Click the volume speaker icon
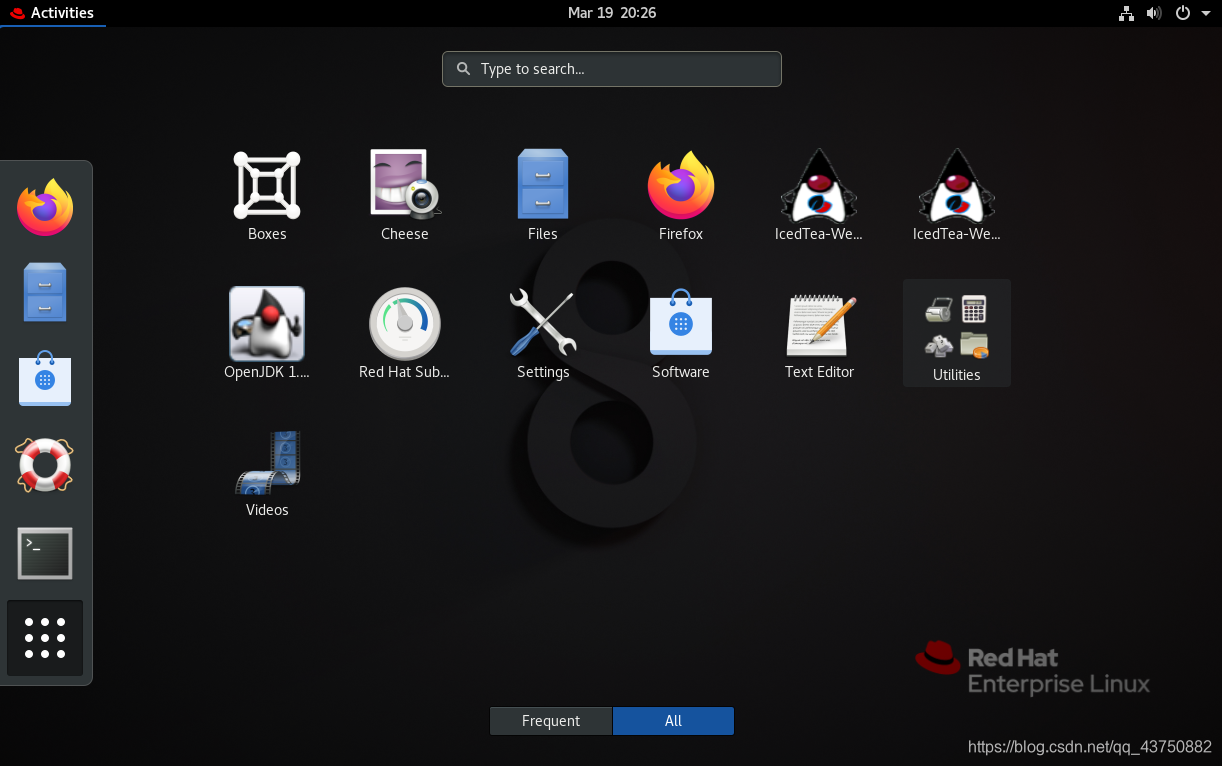This screenshot has width=1222, height=766. pos(1154,13)
